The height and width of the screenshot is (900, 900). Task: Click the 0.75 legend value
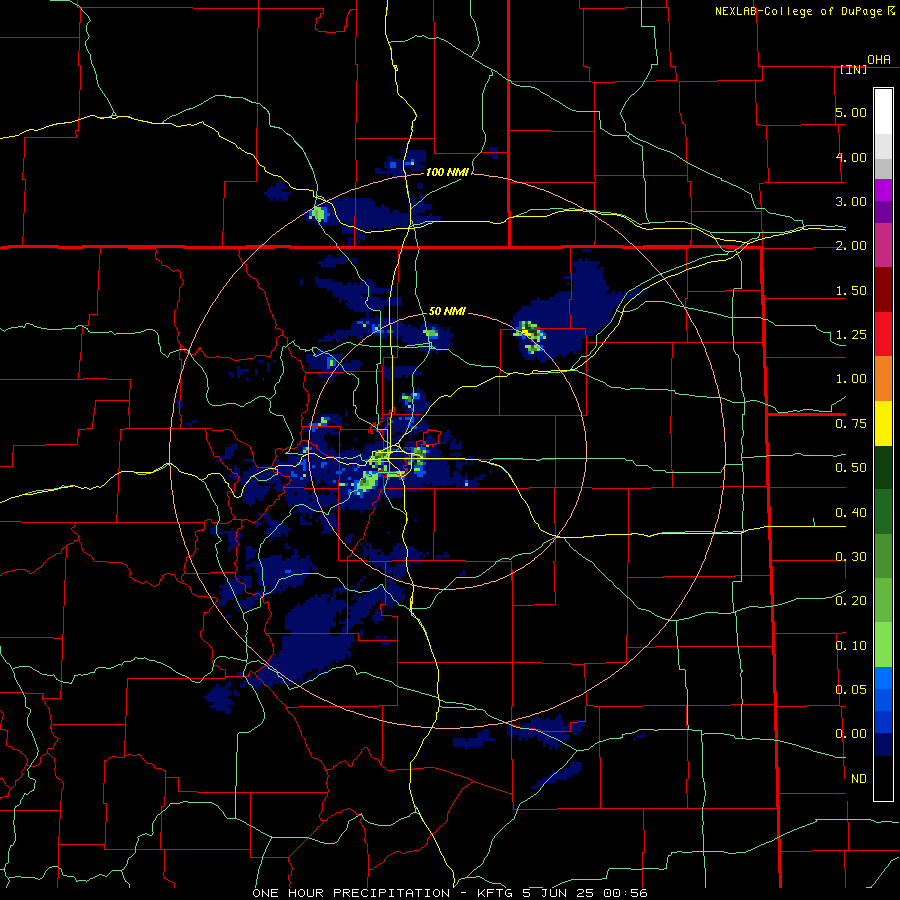tap(851, 424)
